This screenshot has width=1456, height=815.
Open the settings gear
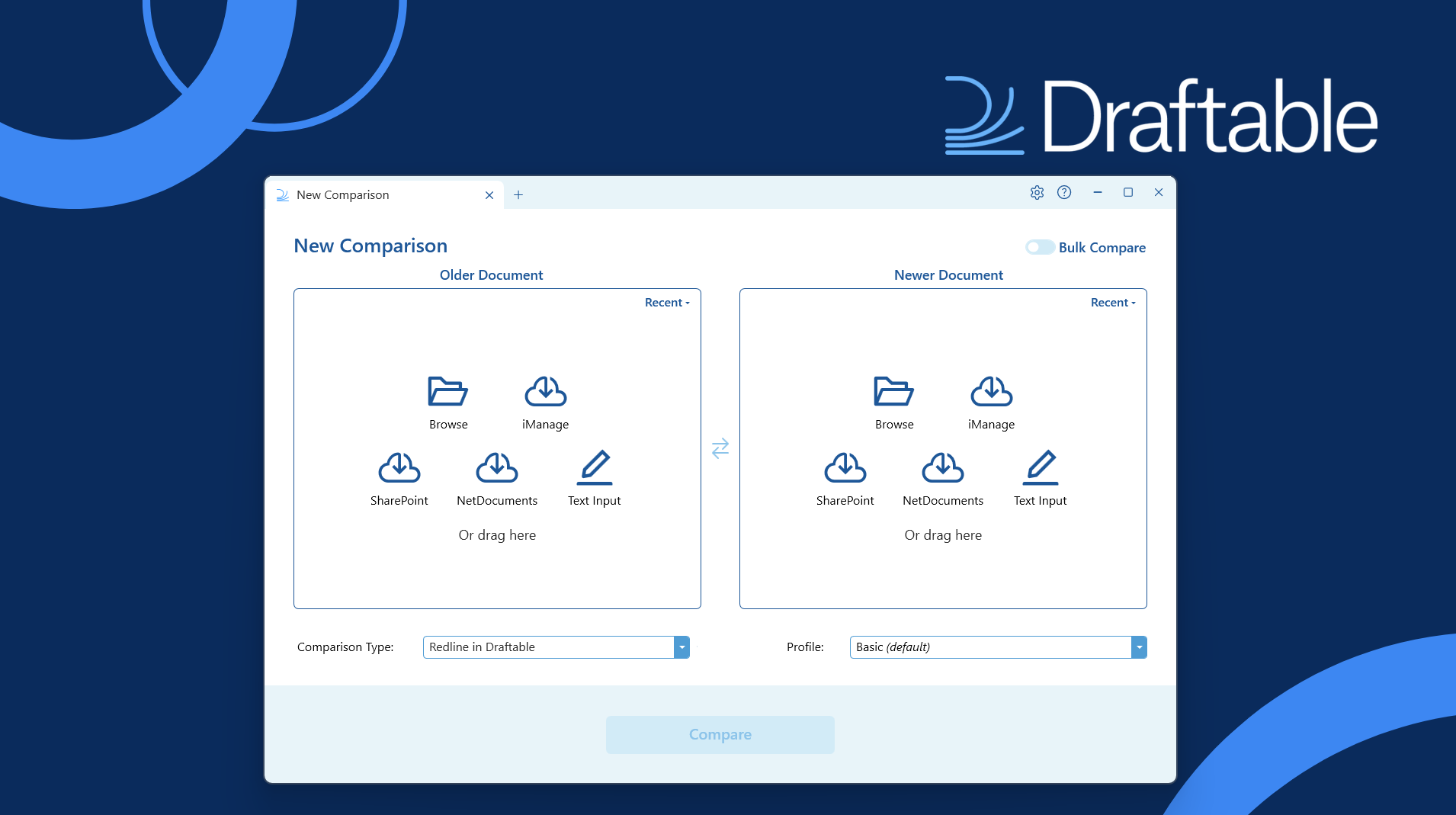[x=1037, y=193]
